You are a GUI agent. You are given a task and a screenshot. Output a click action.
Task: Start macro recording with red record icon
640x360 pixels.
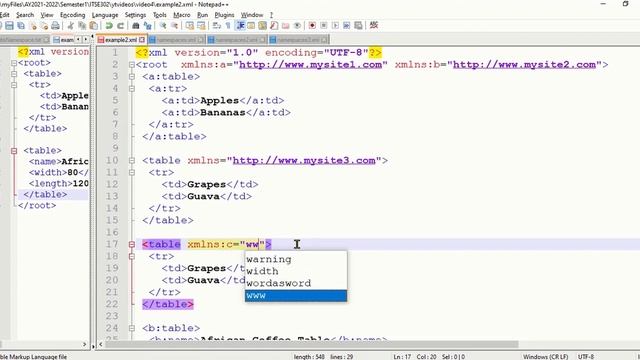click(x=312, y=26)
